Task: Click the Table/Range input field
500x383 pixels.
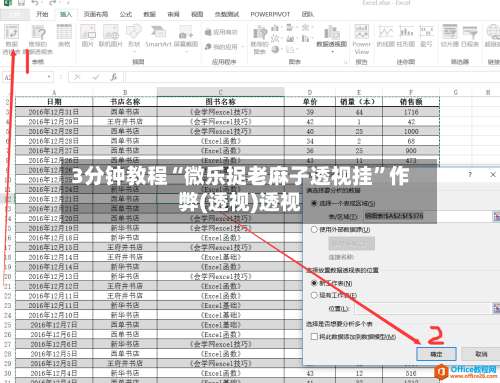Action: (x=428, y=216)
